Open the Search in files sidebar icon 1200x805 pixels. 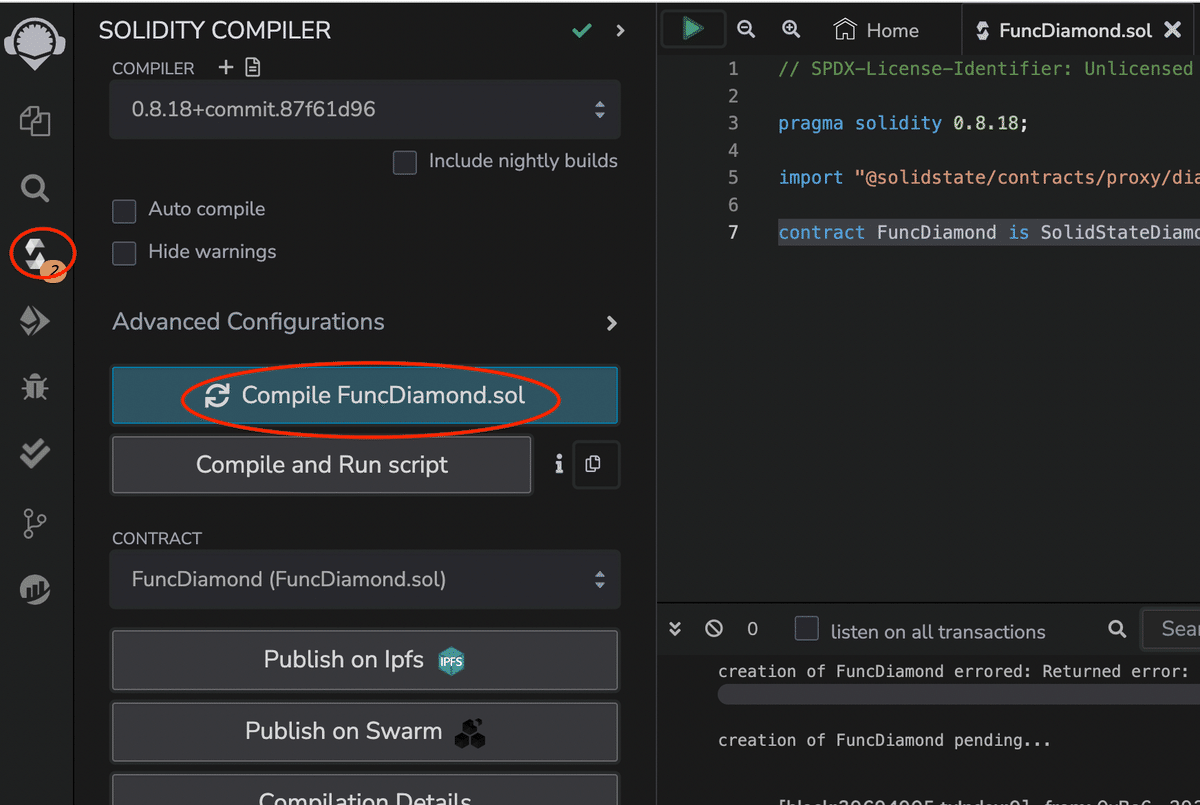35,188
